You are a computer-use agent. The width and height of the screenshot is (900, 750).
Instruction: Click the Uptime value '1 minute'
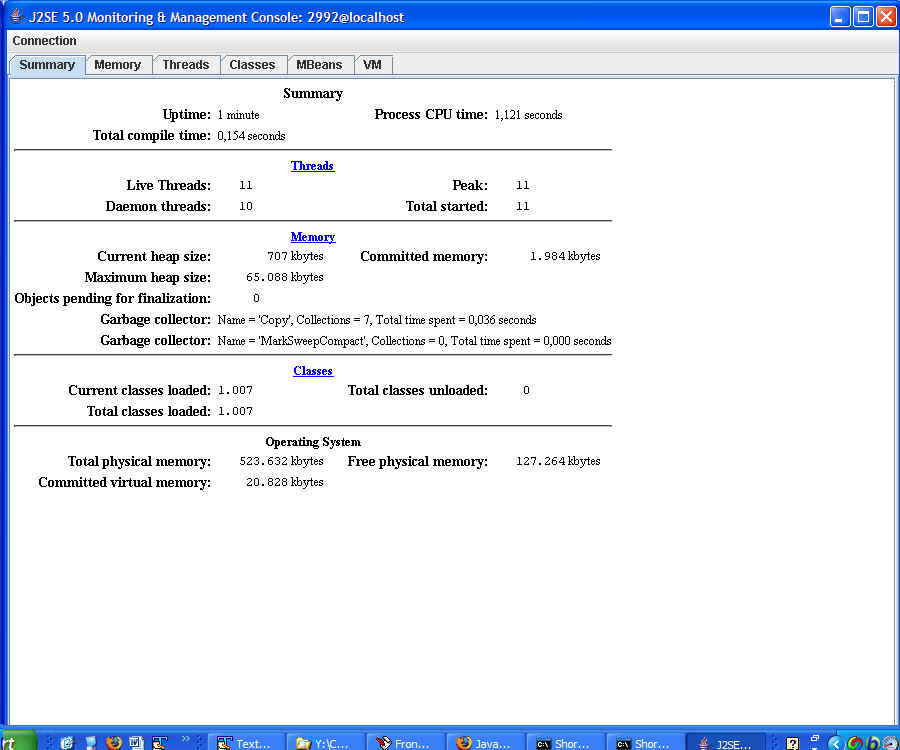pyautogui.click(x=238, y=115)
